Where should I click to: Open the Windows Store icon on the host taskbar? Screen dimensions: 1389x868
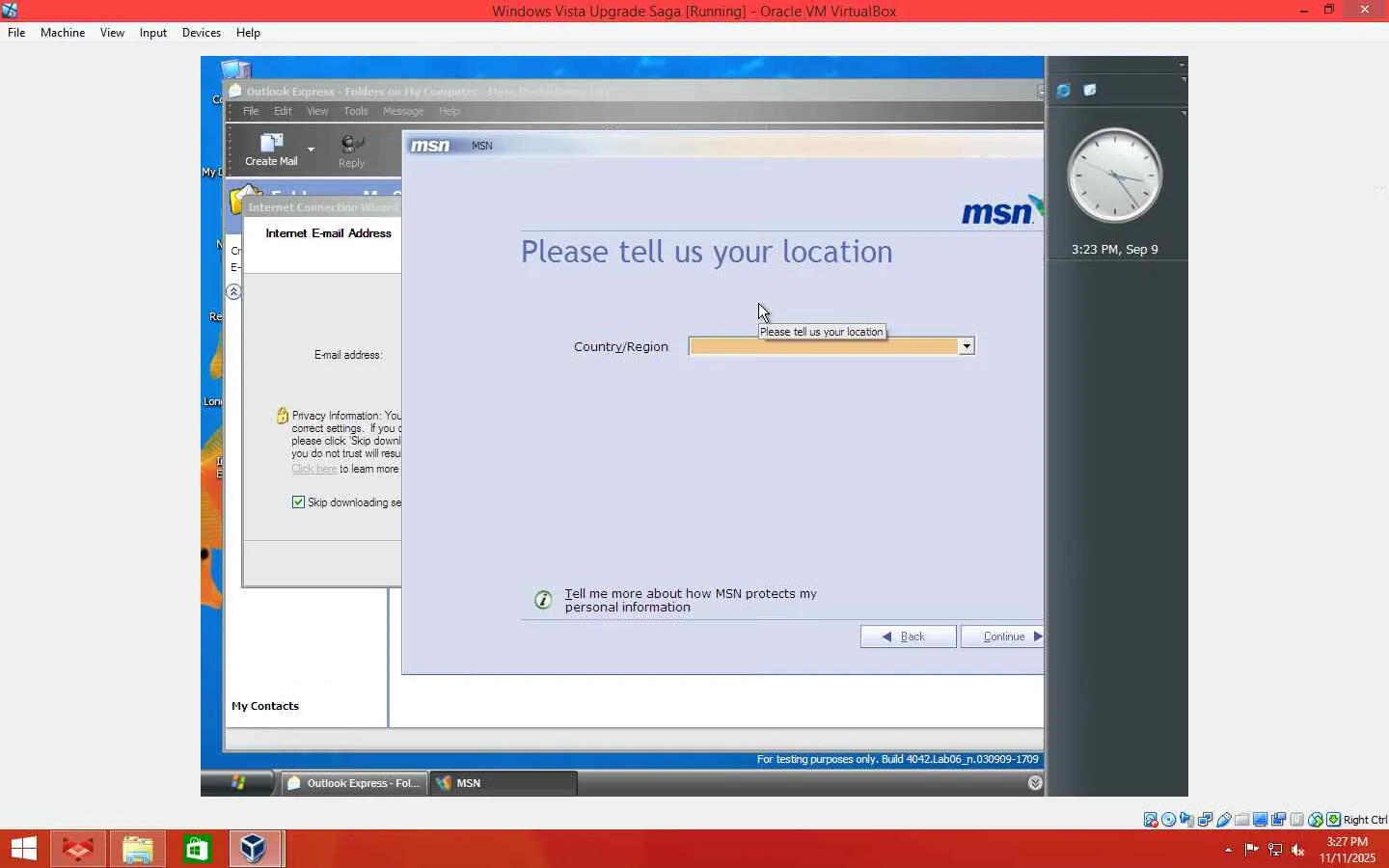(x=197, y=849)
